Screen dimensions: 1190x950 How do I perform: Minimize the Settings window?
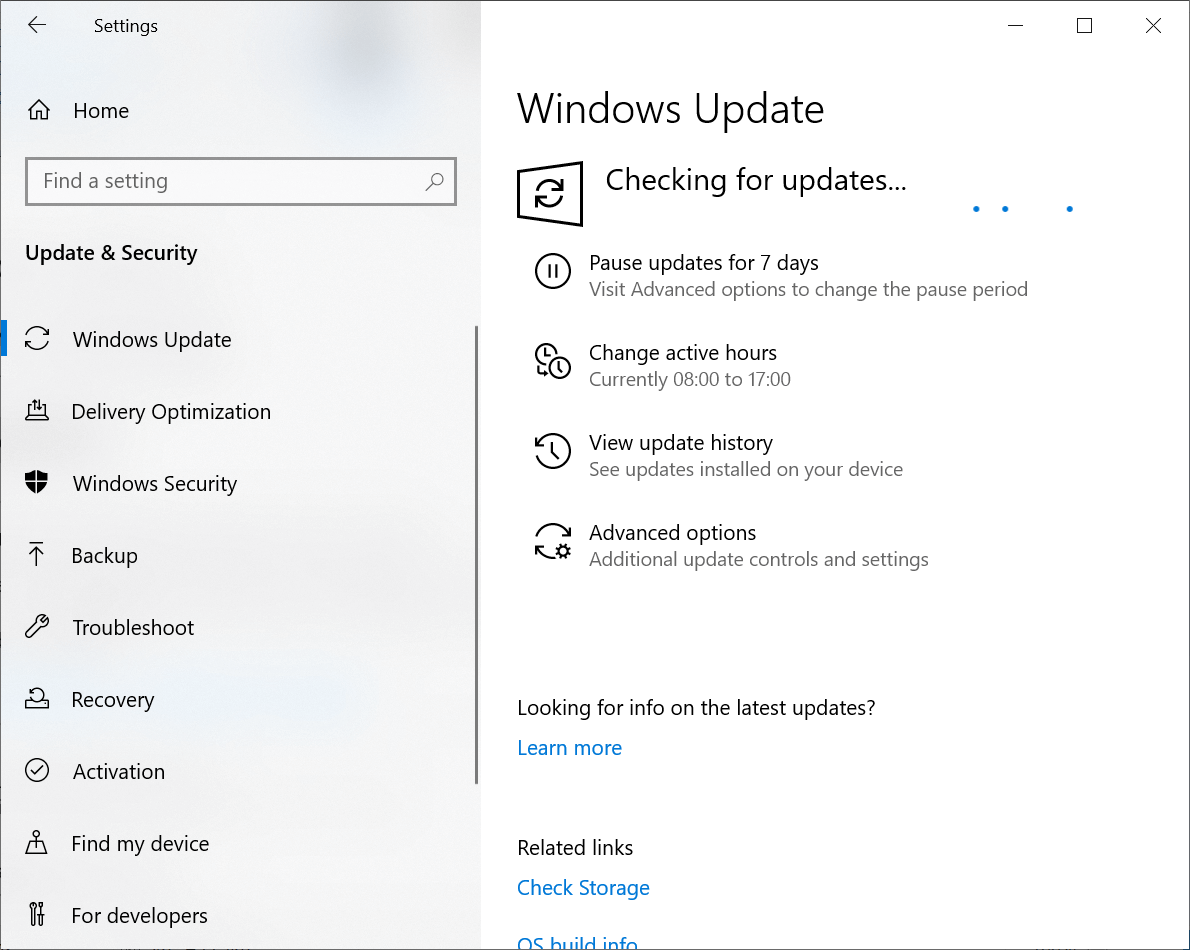coord(1015,25)
